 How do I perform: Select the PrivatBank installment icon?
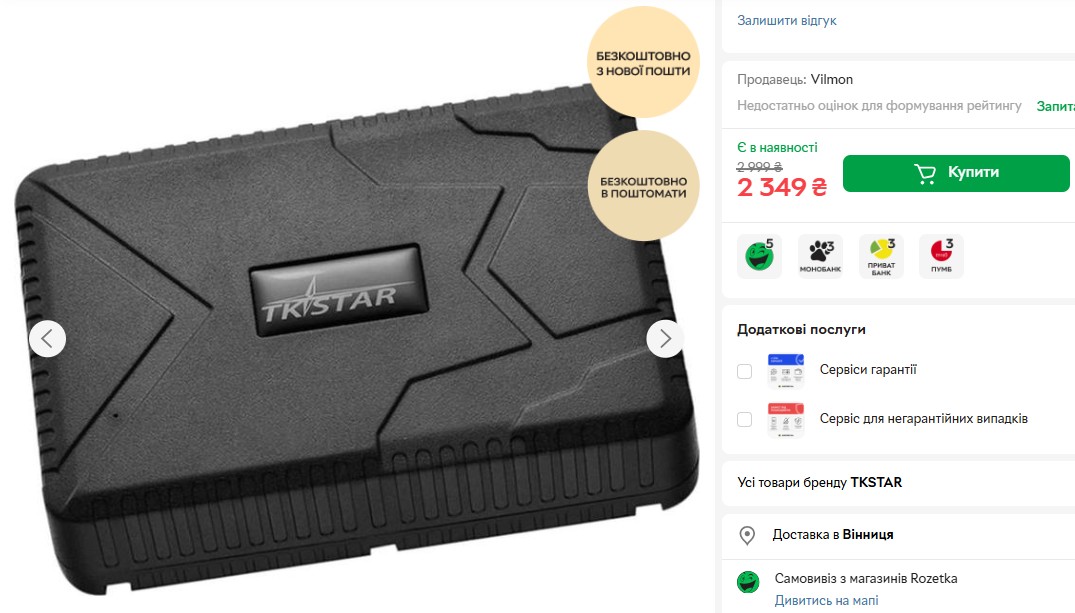click(881, 256)
